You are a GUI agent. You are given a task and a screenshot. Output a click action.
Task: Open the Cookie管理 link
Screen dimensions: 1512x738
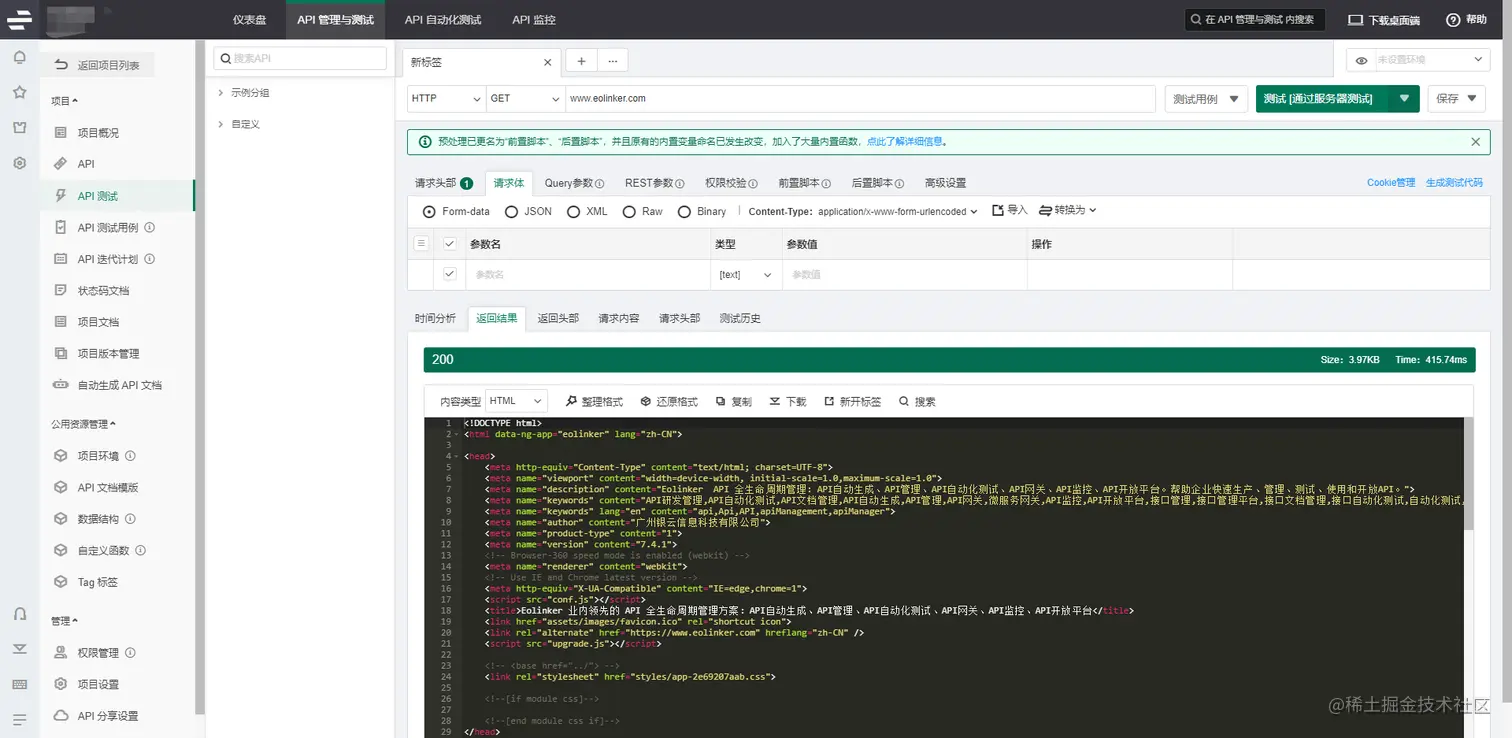(1391, 183)
